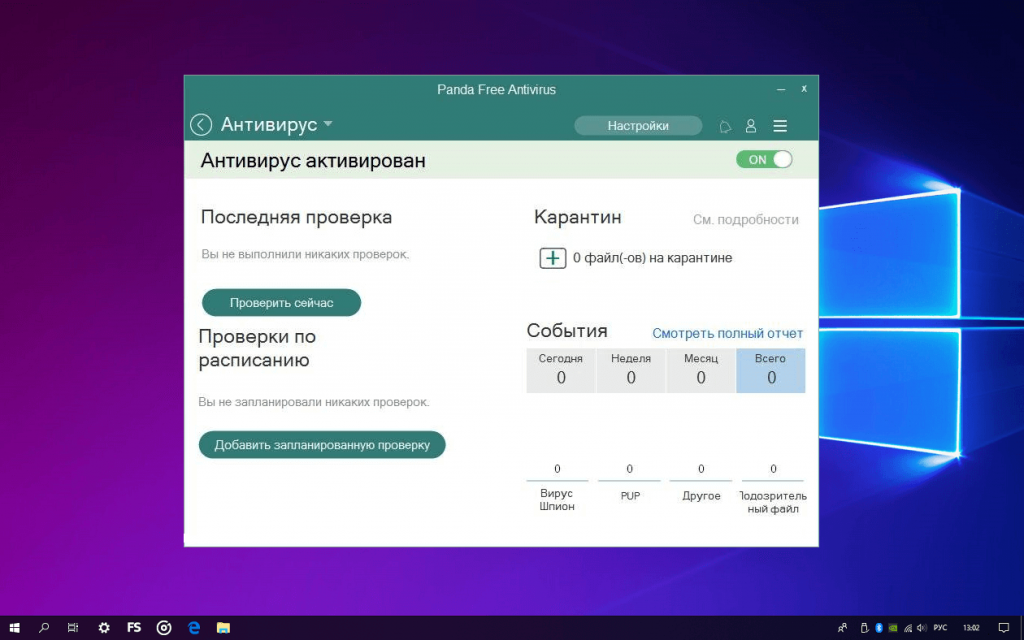Click Добавить запланированную проверку button
1024x640 pixels.
click(x=322, y=445)
